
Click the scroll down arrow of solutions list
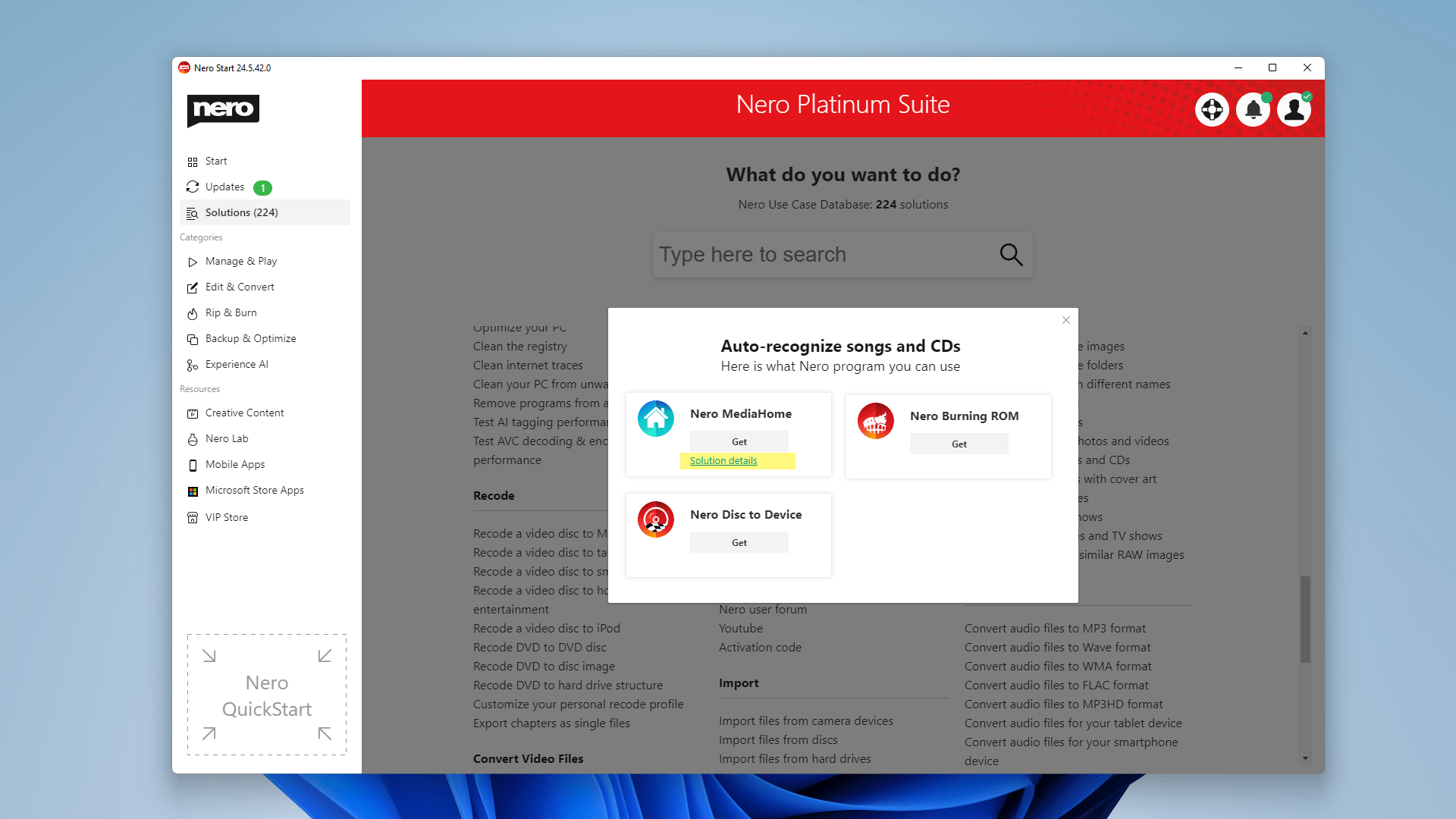(1305, 758)
